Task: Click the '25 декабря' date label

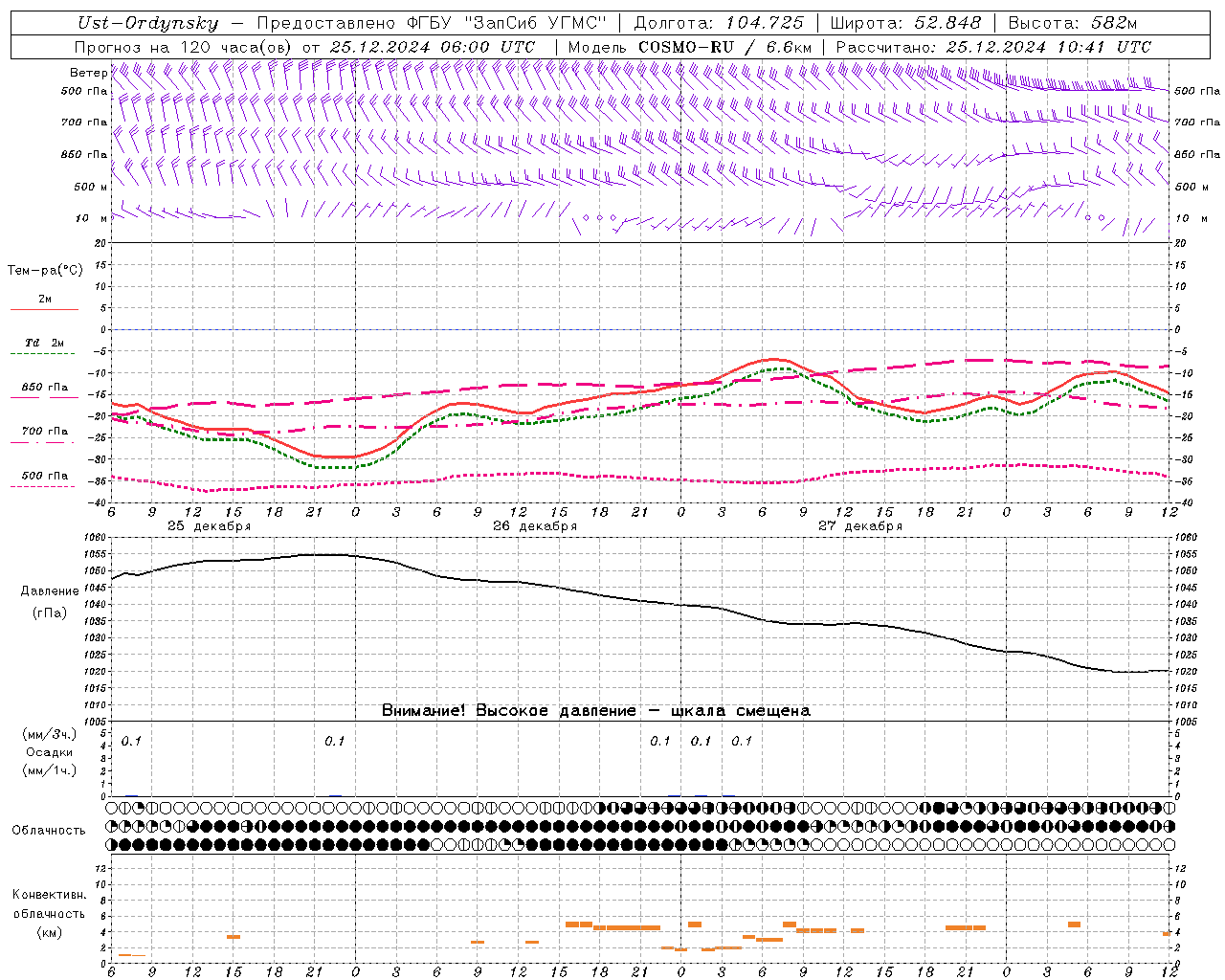Action: 209,526
